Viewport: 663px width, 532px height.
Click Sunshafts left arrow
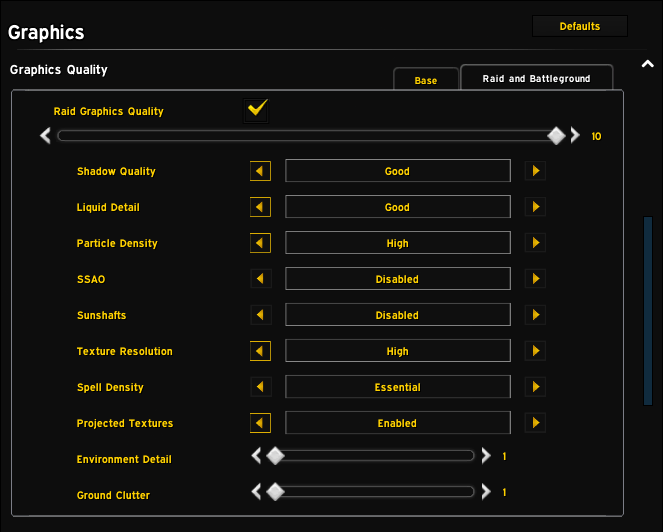[x=260, y=315]
